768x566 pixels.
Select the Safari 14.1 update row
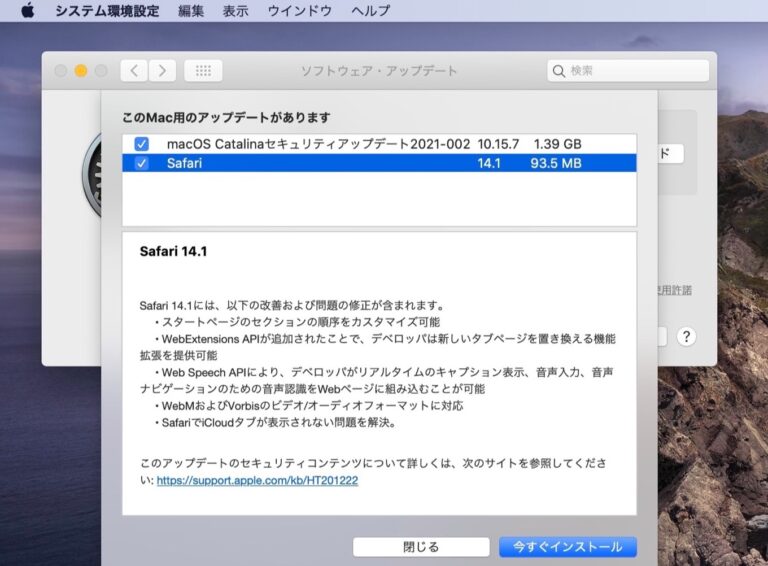tap(380, 163)
